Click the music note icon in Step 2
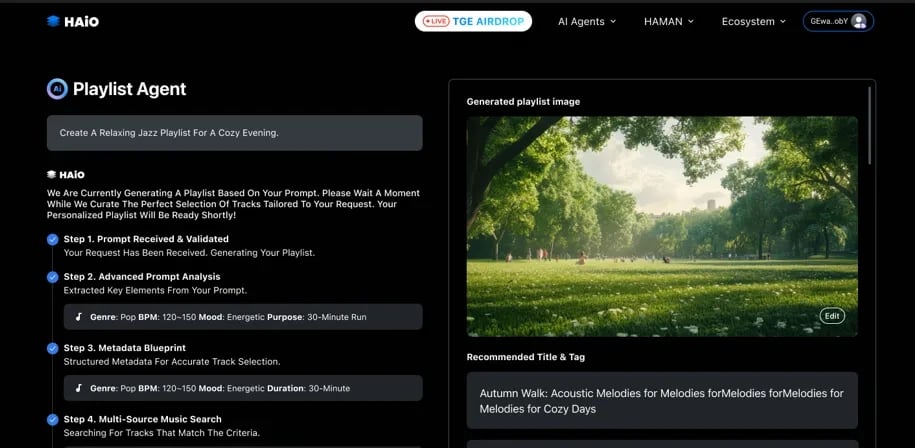This screenshot has height=448, width=915. coord(79,317)
